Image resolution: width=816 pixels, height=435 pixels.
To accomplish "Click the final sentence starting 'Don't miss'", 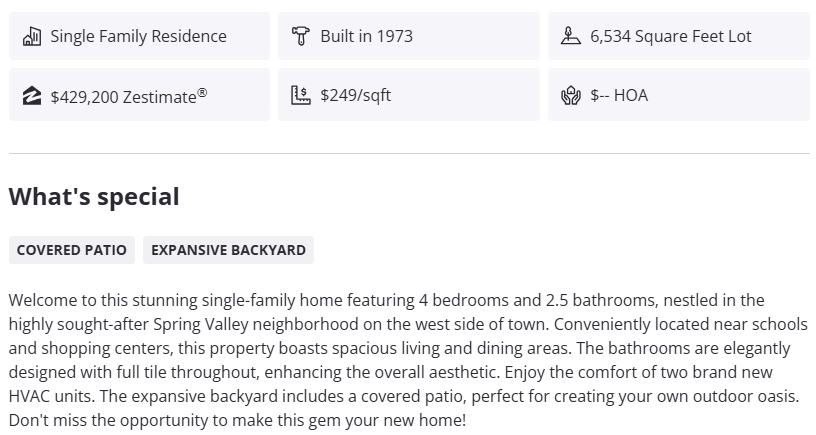I will coord(236,420).
